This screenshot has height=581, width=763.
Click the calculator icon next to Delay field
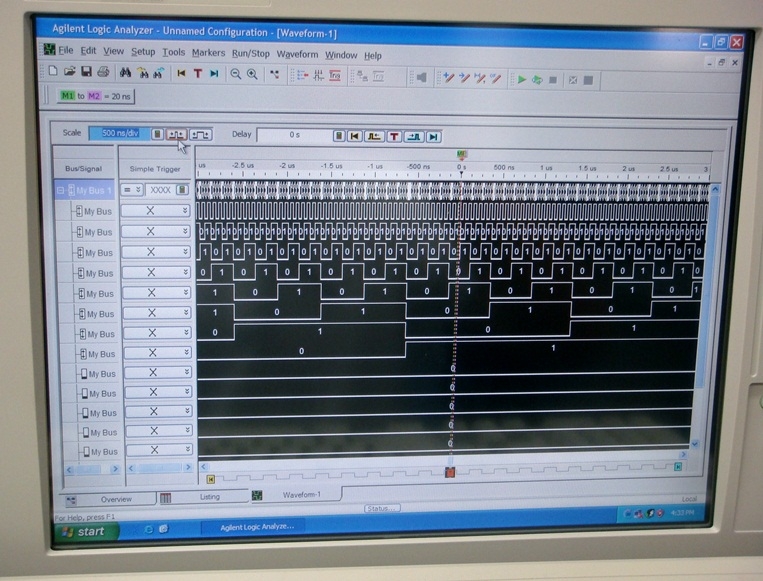coord(339,136)
